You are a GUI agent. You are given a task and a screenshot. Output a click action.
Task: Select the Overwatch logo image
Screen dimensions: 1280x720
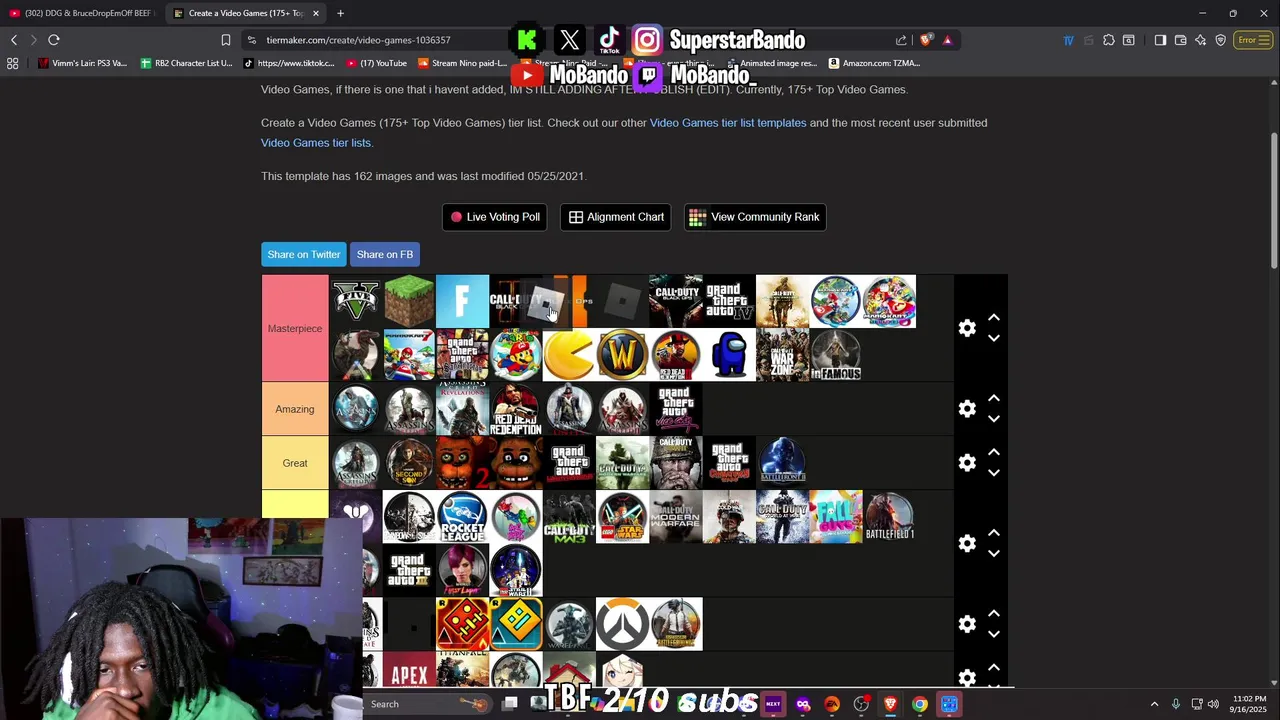coord(622,624)
